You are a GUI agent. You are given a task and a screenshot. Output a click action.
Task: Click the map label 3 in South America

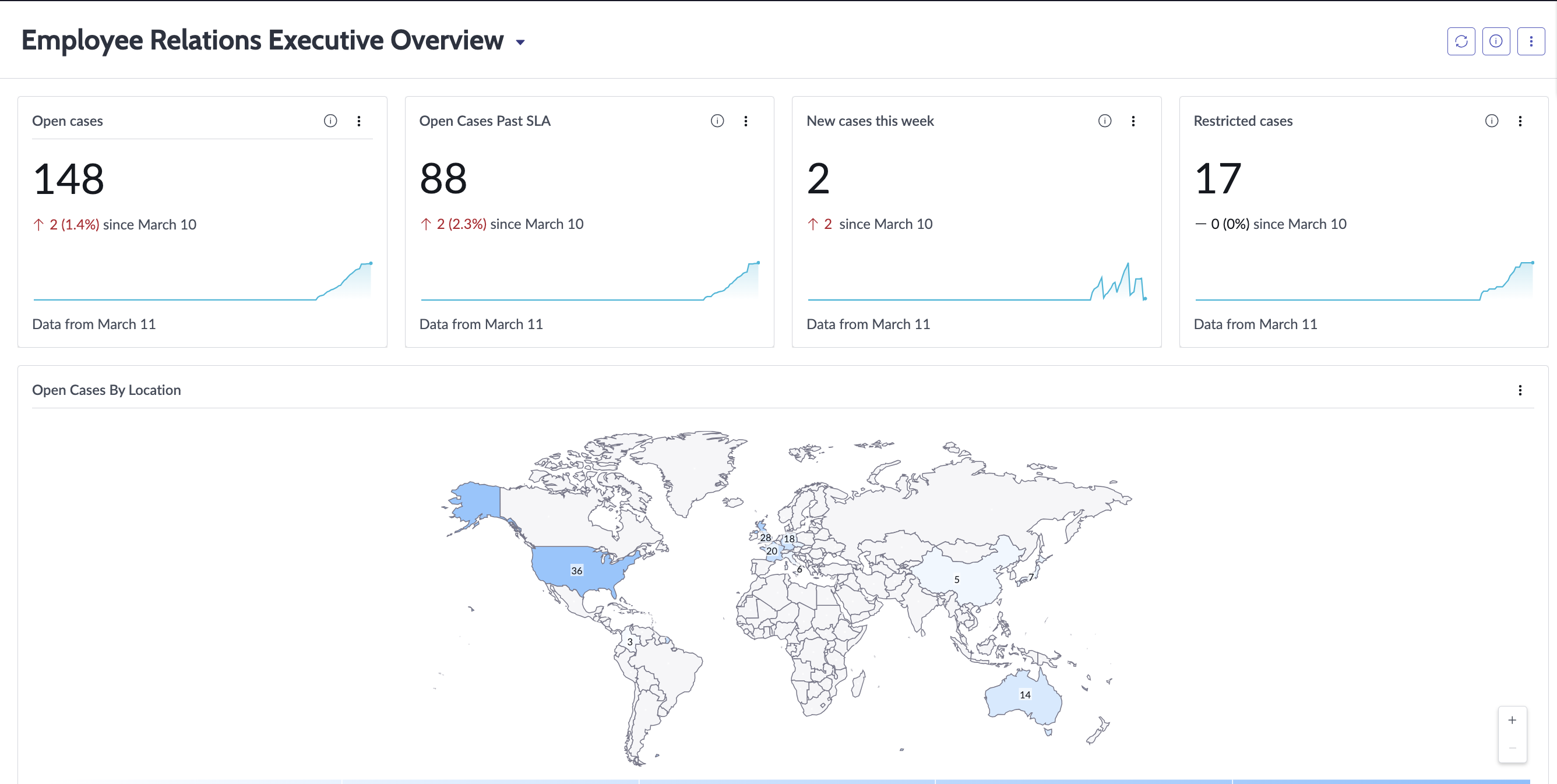[x=630, y=642]
